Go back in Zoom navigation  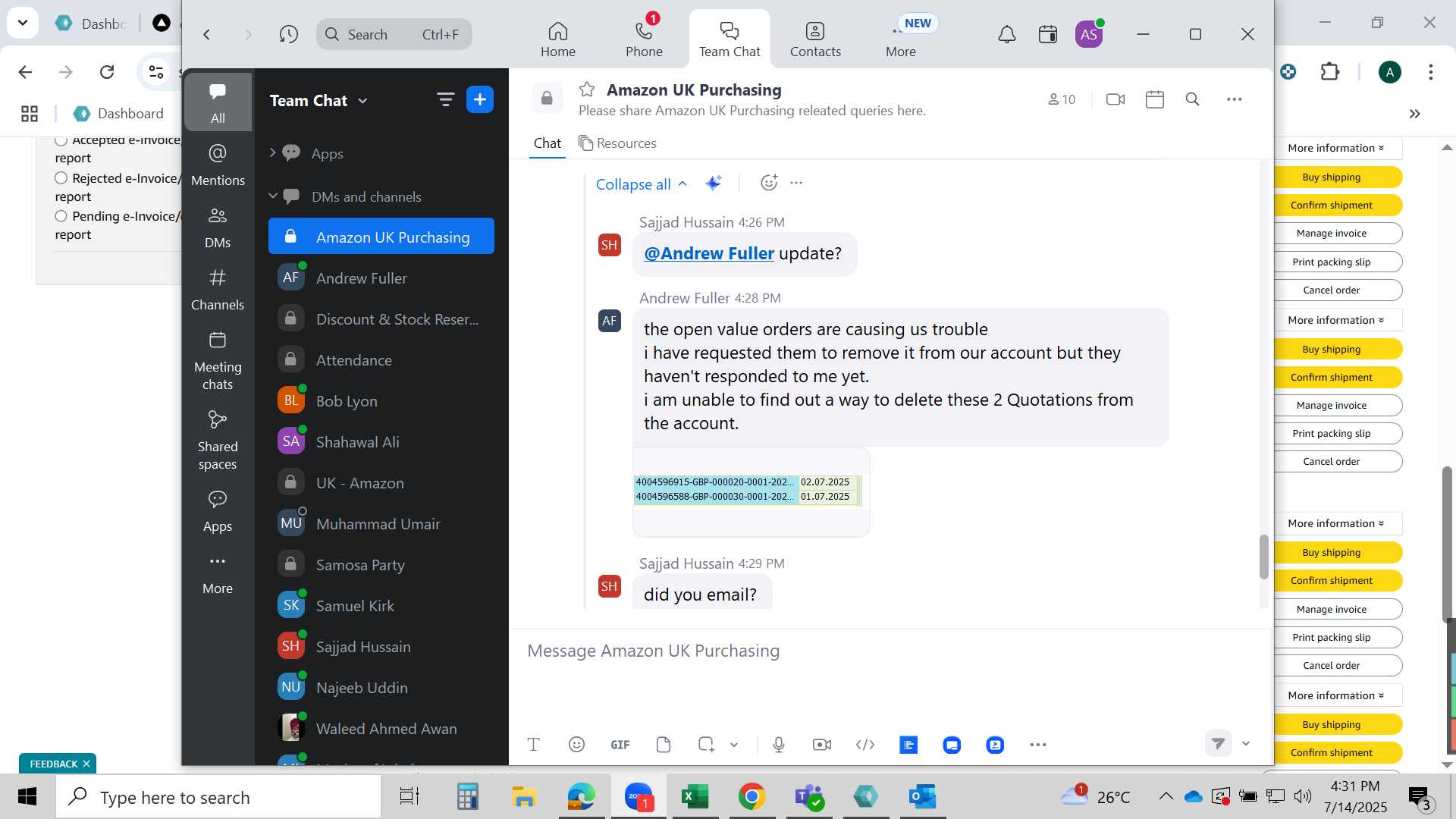[x=207, y=34]
